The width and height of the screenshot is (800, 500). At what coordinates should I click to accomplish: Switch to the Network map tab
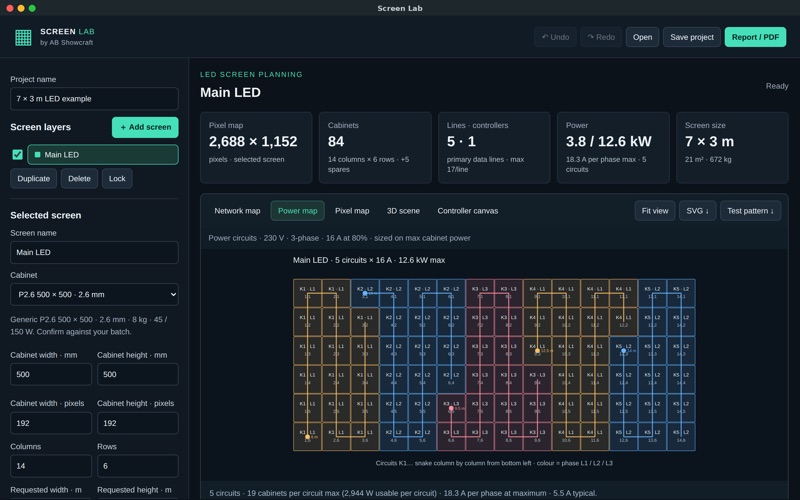pos(237,211)
